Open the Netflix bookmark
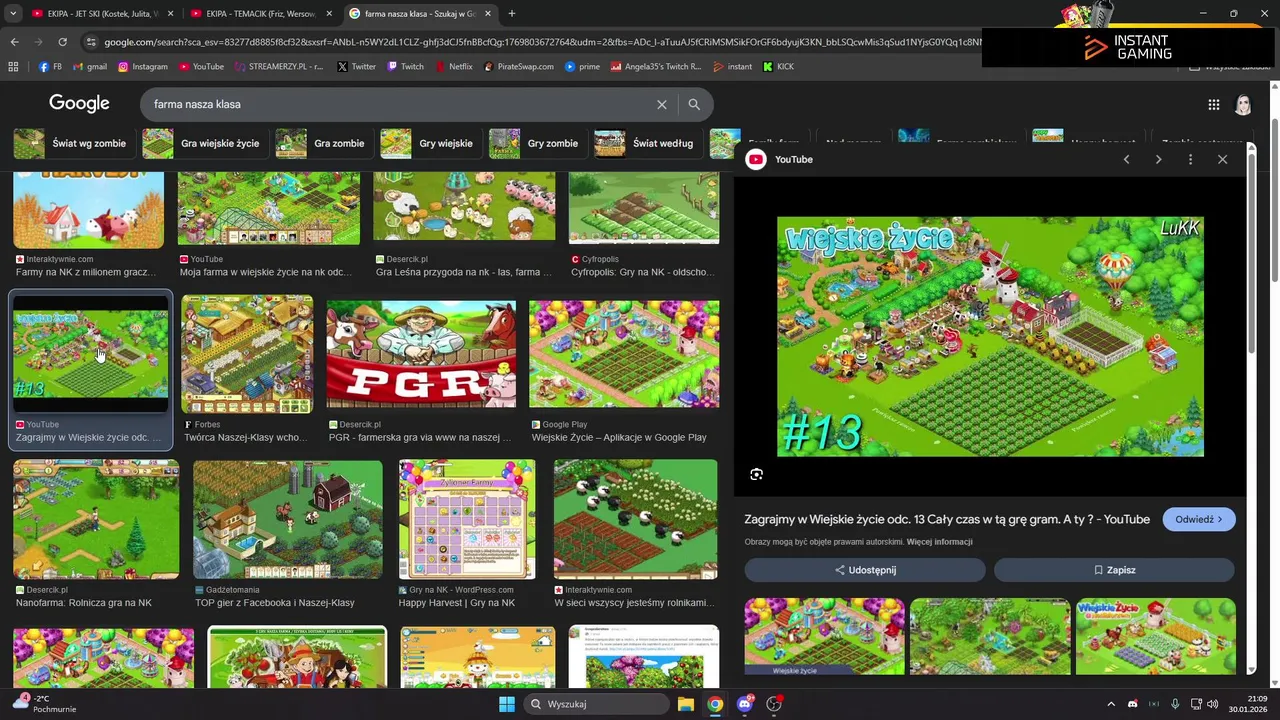1280x720 pixels. pos(453,67)
